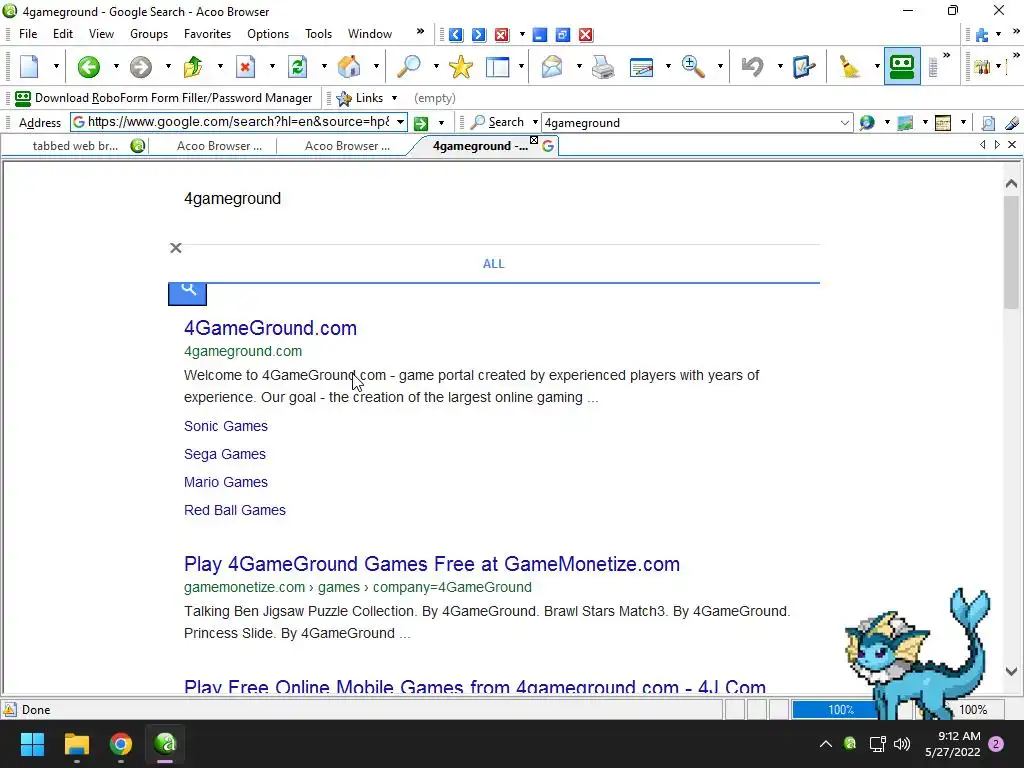Go to the Home page icon
1024x768 pixels.
coord(349,66)
